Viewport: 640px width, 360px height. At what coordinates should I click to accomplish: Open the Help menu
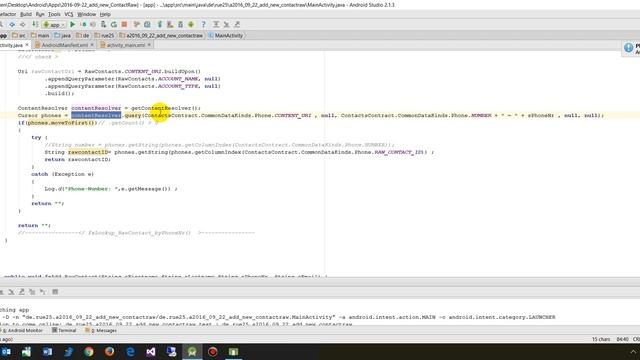click(105, 14)
